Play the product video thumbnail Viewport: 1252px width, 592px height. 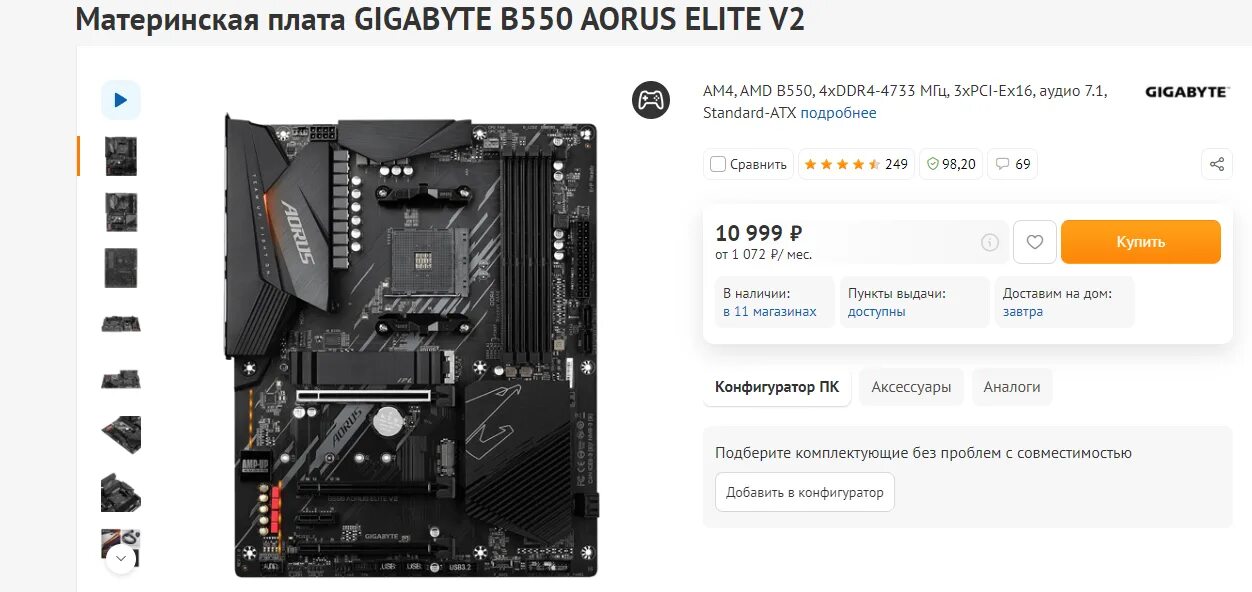(121, 100)
